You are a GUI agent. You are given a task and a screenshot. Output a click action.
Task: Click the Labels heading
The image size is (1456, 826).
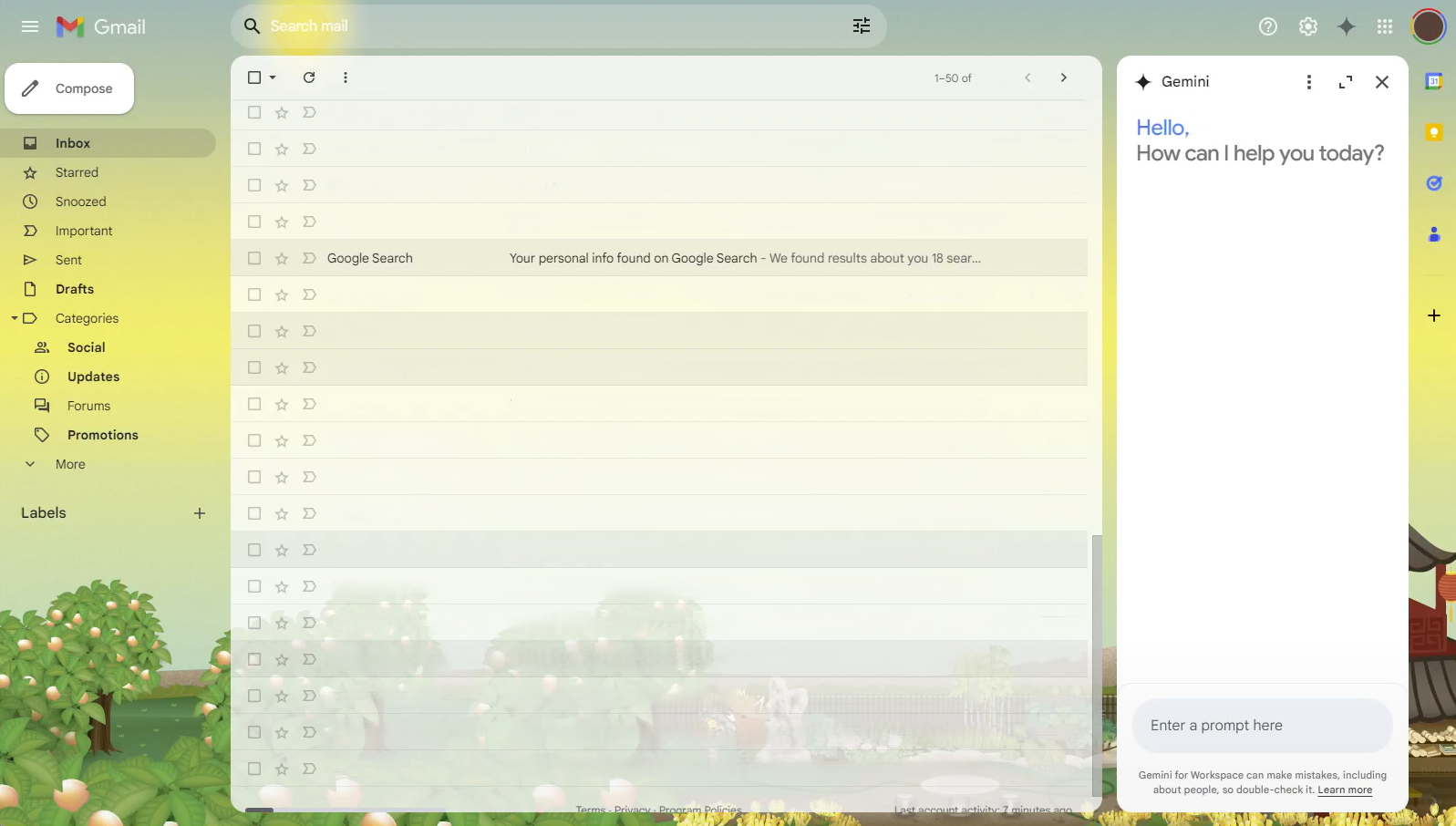44,513
